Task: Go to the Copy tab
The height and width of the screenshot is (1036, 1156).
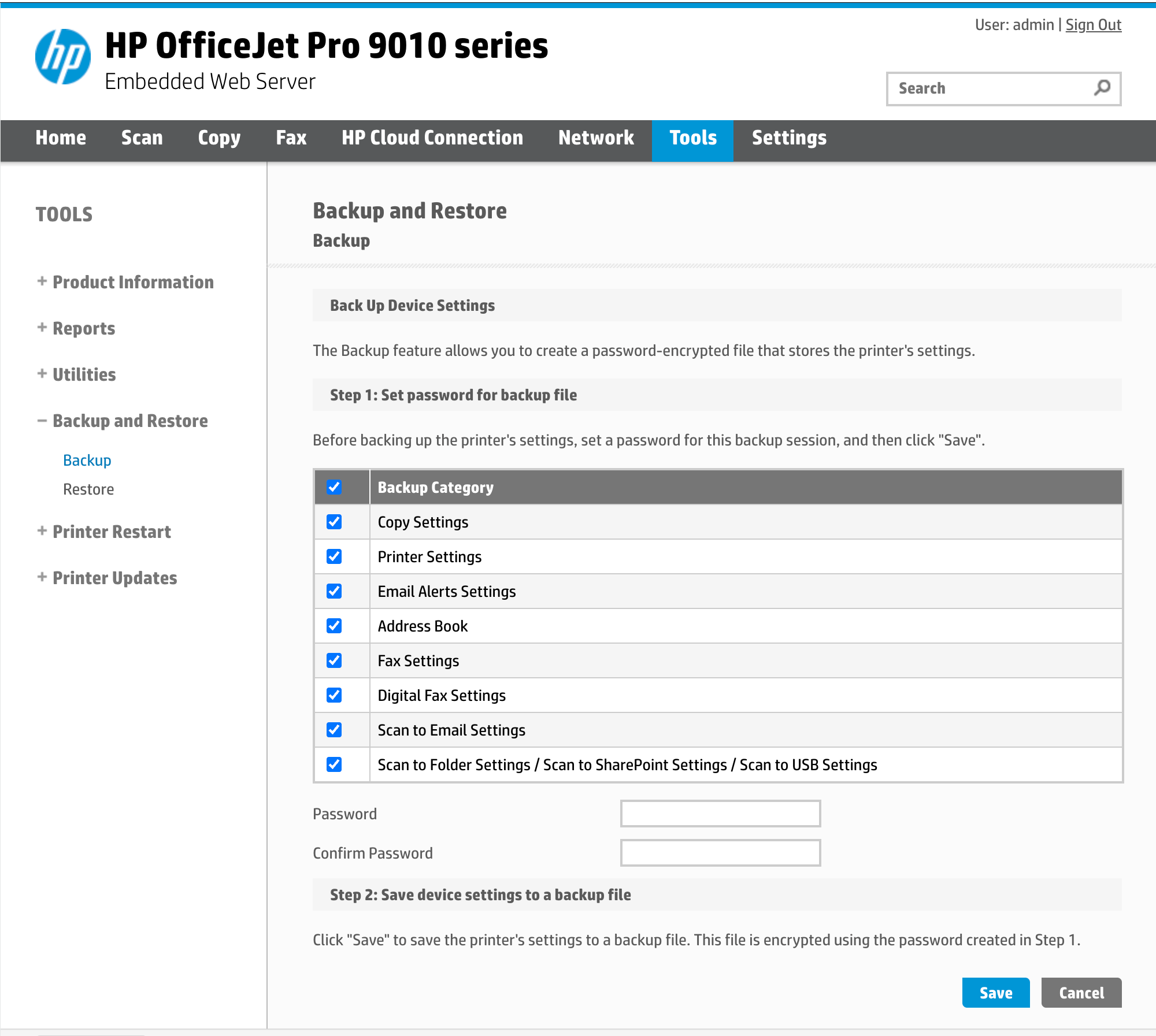Action: click(x=219, y=138)
